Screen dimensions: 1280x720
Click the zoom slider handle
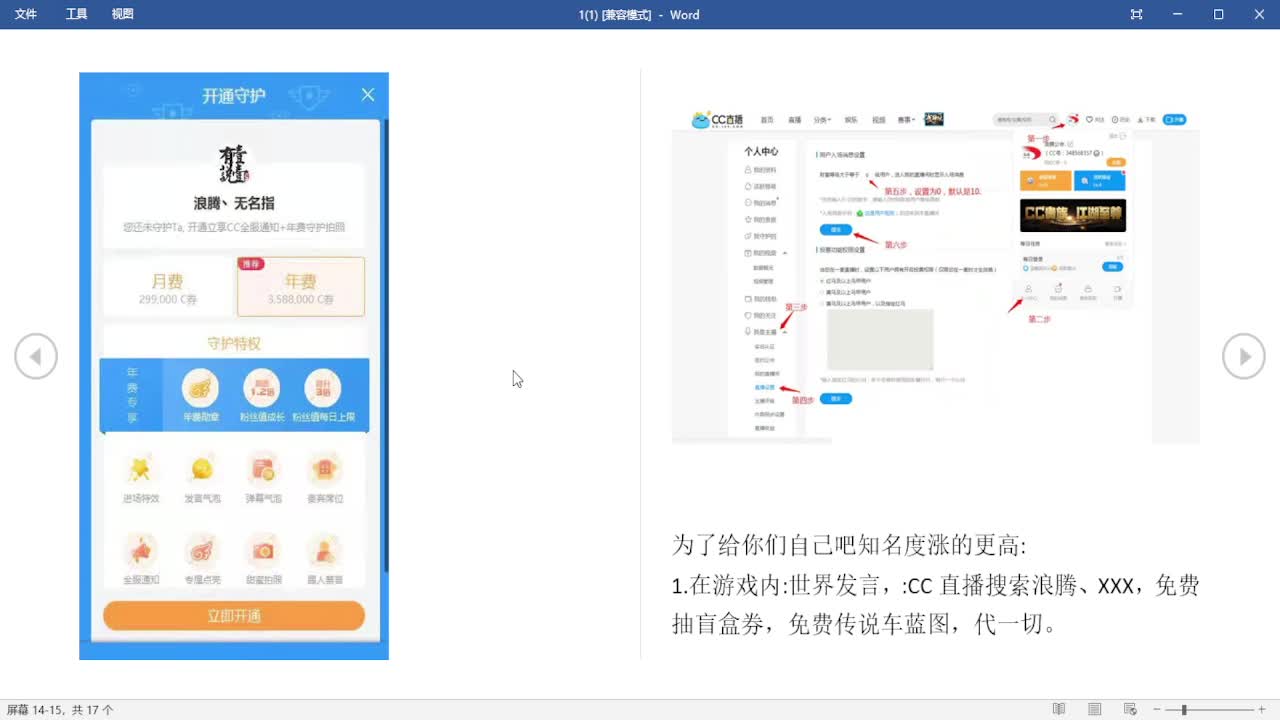coord(1184,709)
